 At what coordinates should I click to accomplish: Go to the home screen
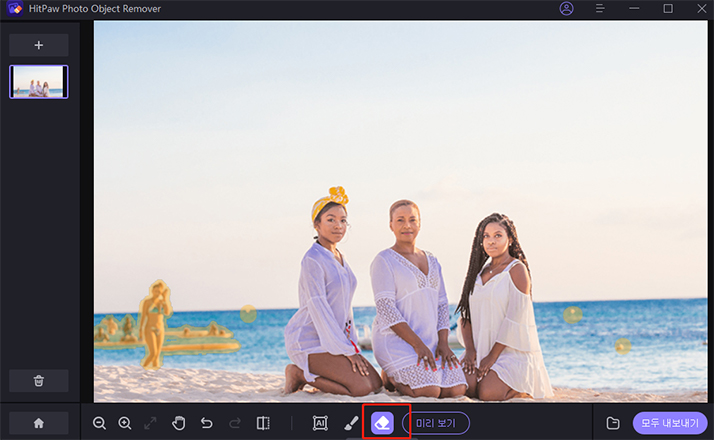coord(39,423)
